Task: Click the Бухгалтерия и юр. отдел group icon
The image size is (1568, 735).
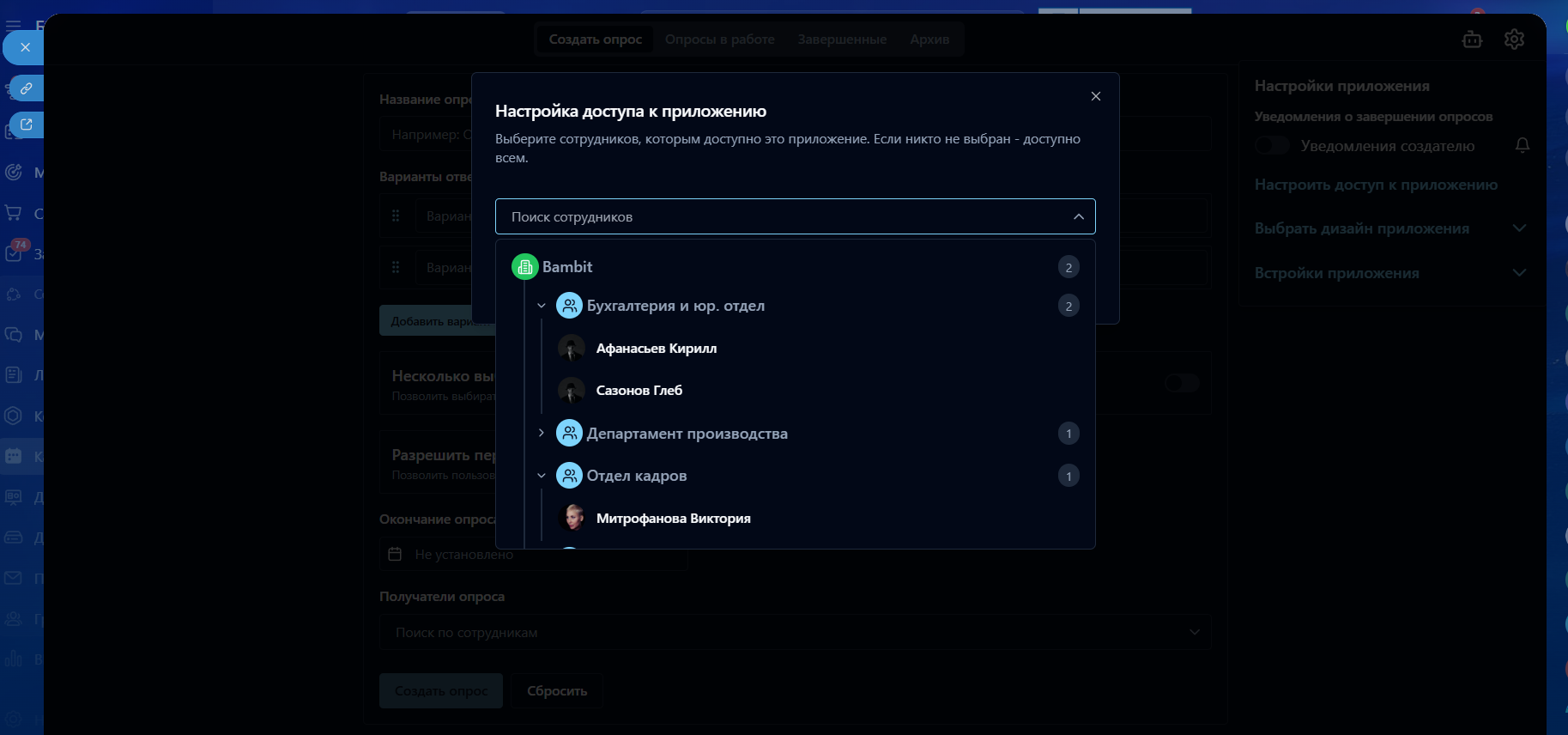Action: [569, 306]
